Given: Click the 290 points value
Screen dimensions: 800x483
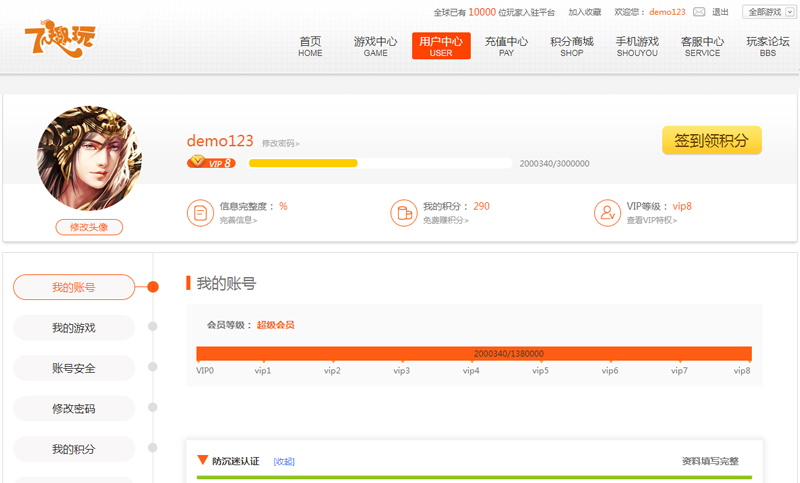Looking at the screenshot, I should click(x=481, y=206).
